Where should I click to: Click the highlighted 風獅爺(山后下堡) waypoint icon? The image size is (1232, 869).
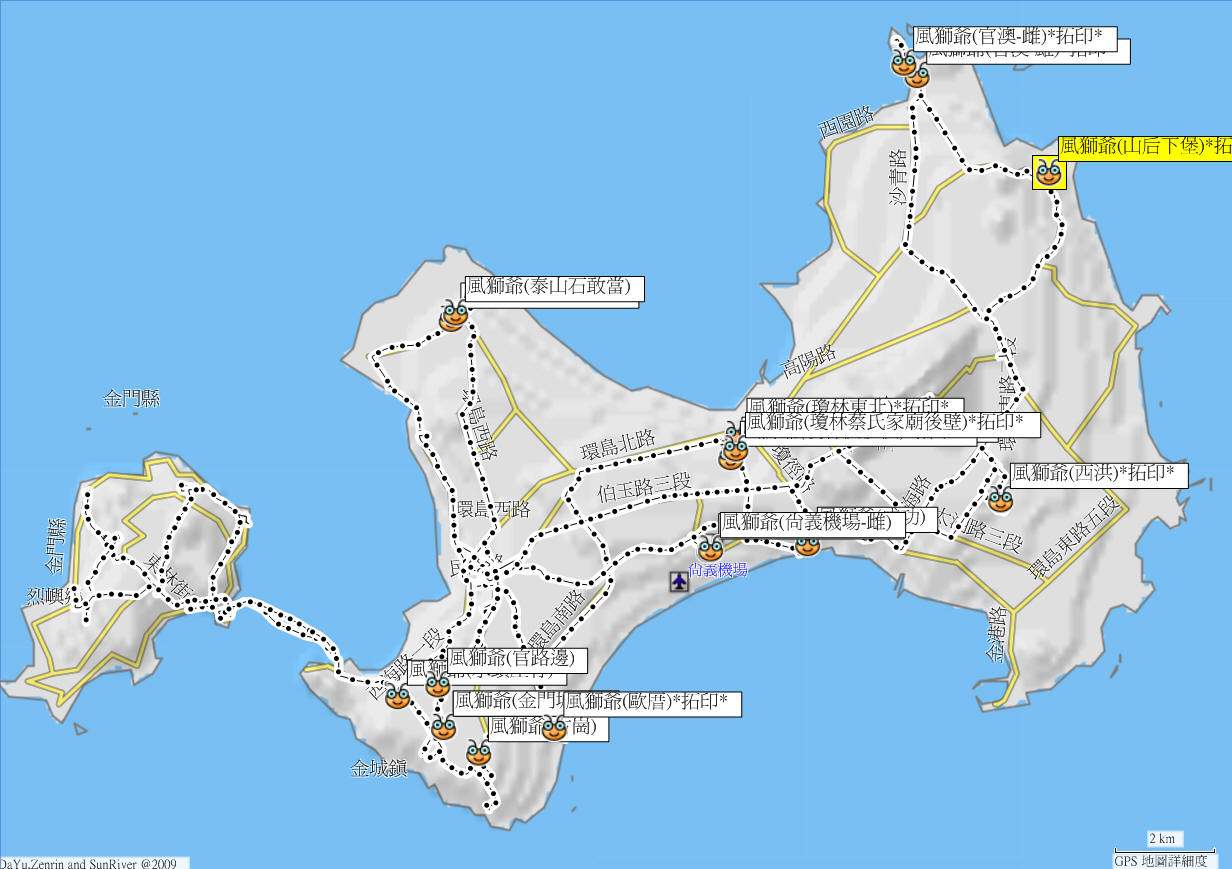click(1048, 174)
